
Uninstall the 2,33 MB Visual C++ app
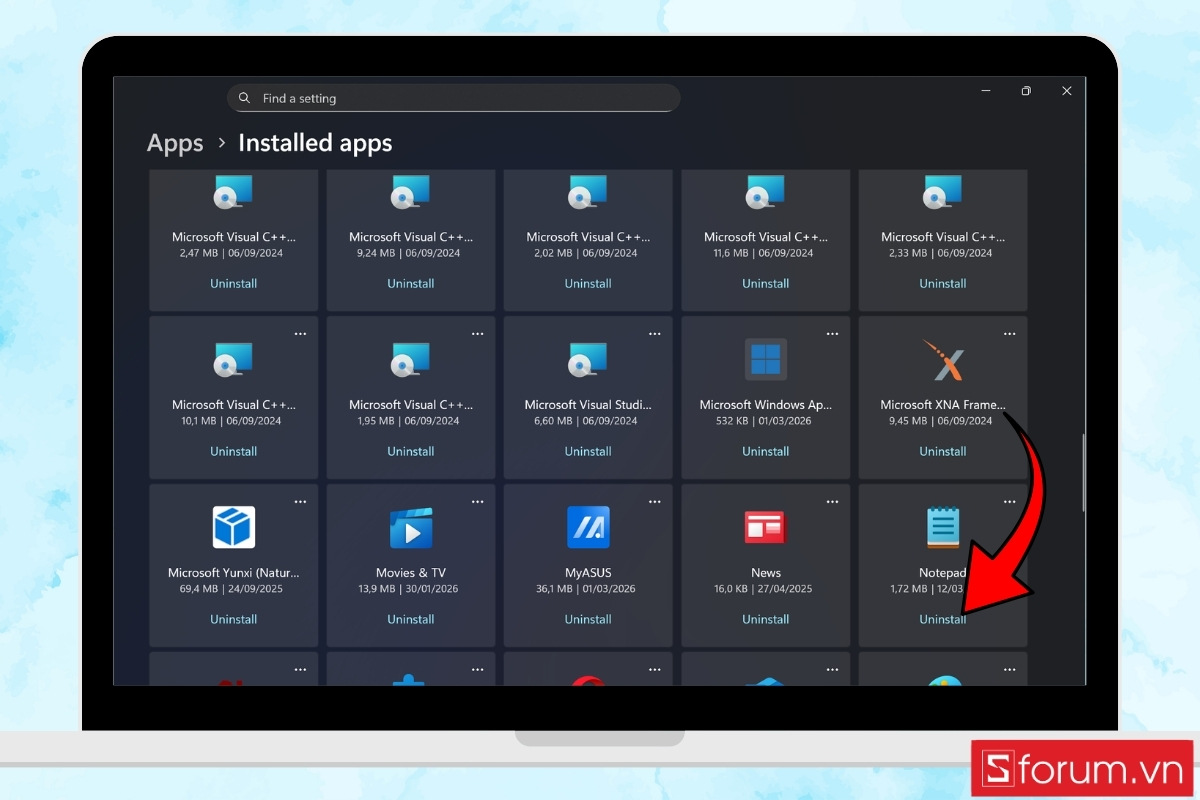pyautogui.click(x=943, y=284)
